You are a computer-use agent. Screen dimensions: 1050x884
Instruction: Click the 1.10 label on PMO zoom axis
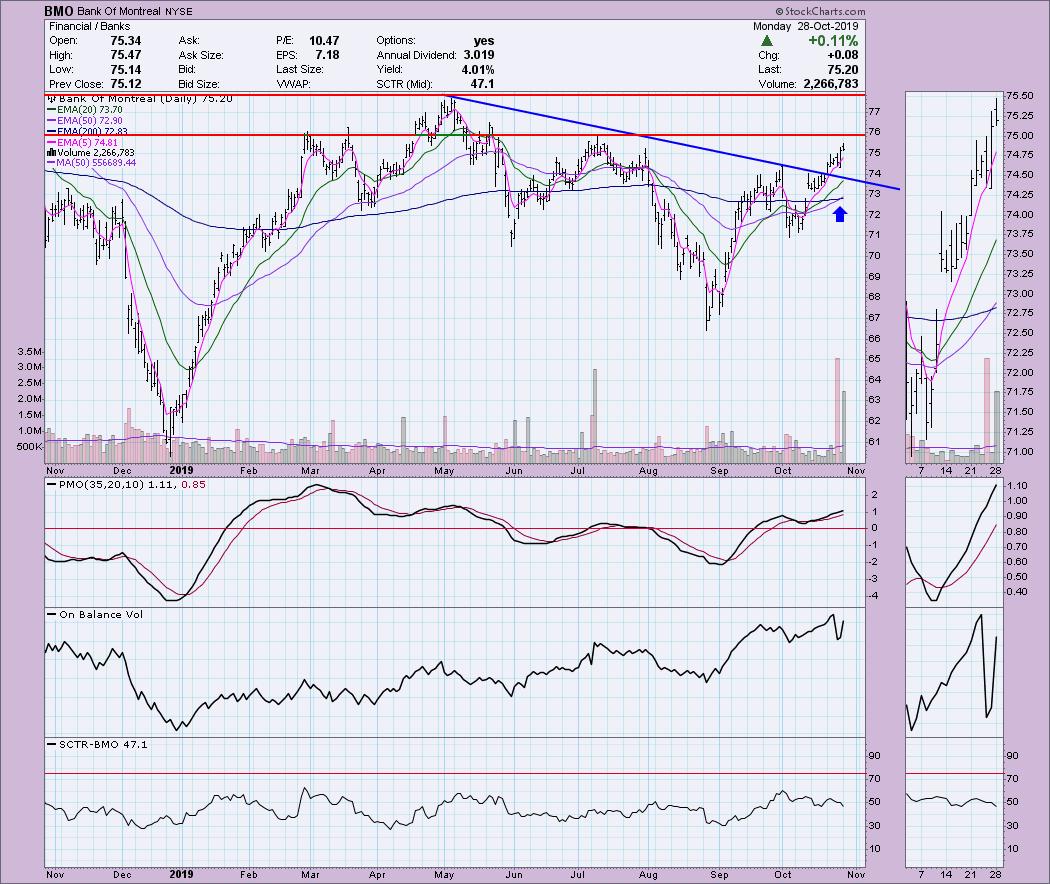click(x=1017, y=486)
